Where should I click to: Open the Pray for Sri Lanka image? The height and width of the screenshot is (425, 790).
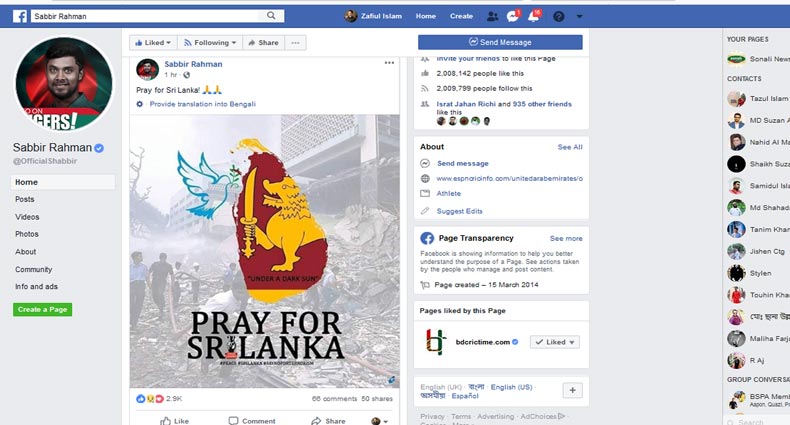click(265, 251)
